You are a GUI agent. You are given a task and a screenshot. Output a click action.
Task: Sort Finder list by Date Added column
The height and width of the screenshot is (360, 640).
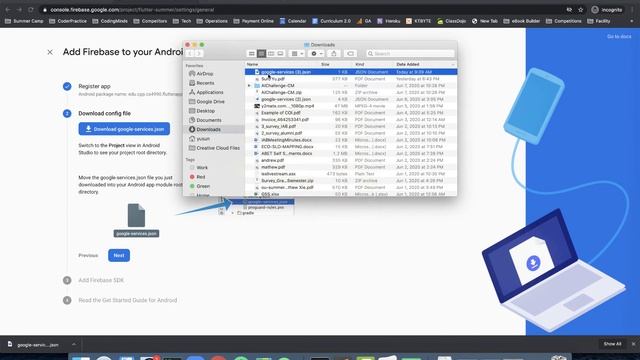point(407,64)
